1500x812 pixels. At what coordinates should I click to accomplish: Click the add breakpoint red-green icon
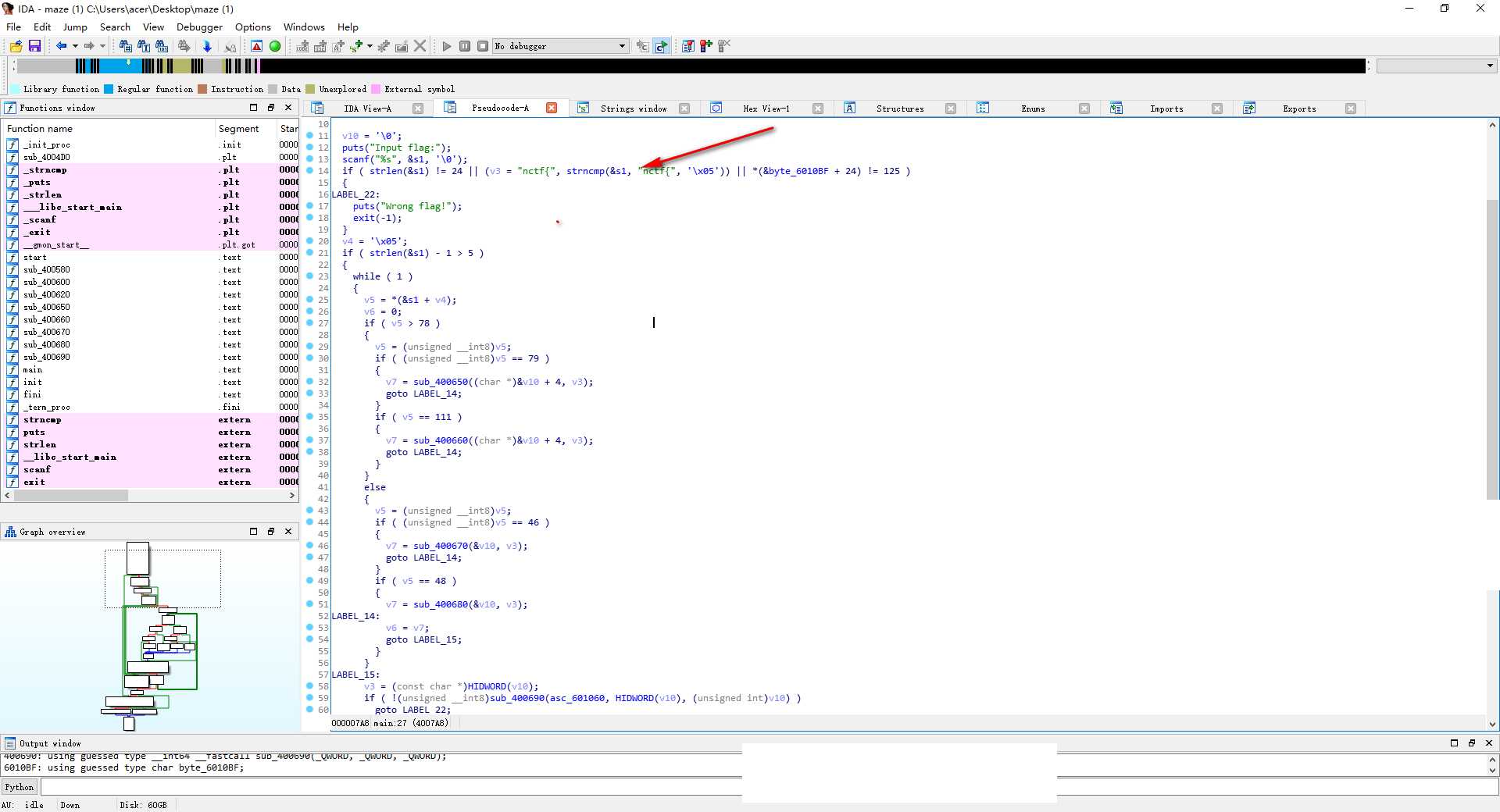pyautogui.click(x=705, y=46)
